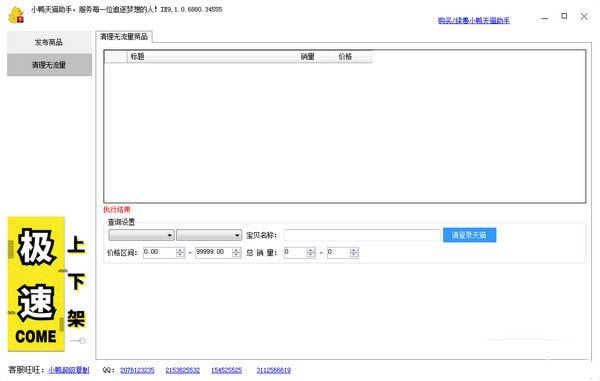Increase the maximum total sales stepper

coord(354,250)
